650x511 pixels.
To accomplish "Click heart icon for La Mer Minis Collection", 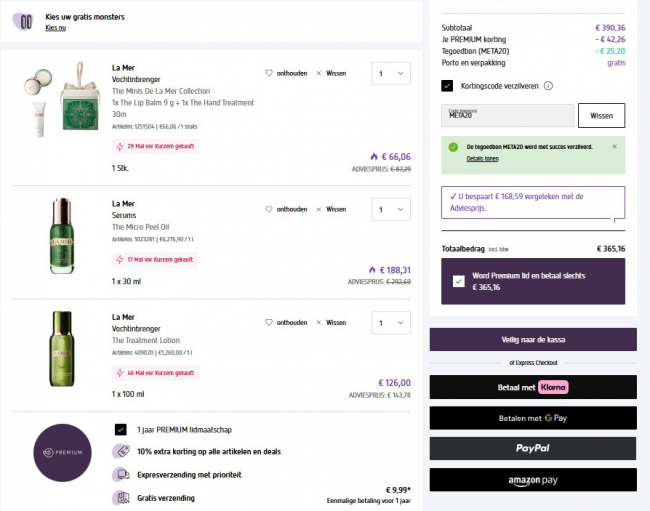I will [x=269, y=73].
